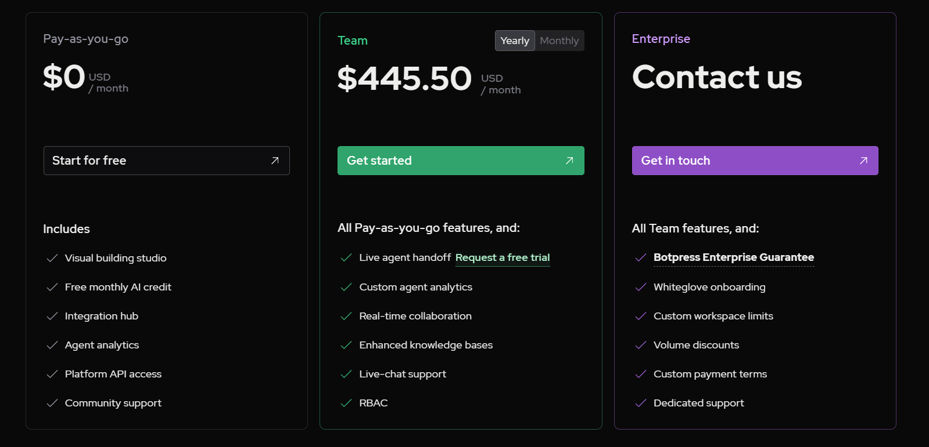
Task: Open Botpress Enterprise Guarantee details
Action: 733,257
